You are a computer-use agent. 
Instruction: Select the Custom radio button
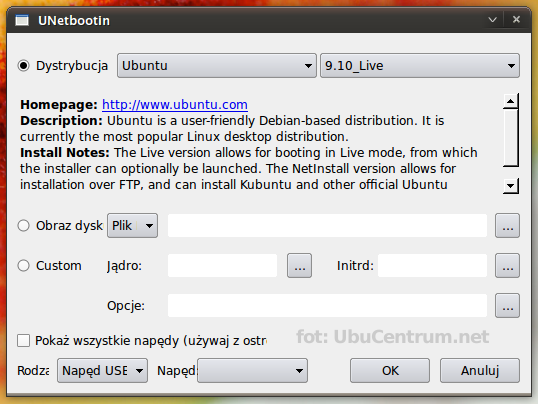(24, 265)
